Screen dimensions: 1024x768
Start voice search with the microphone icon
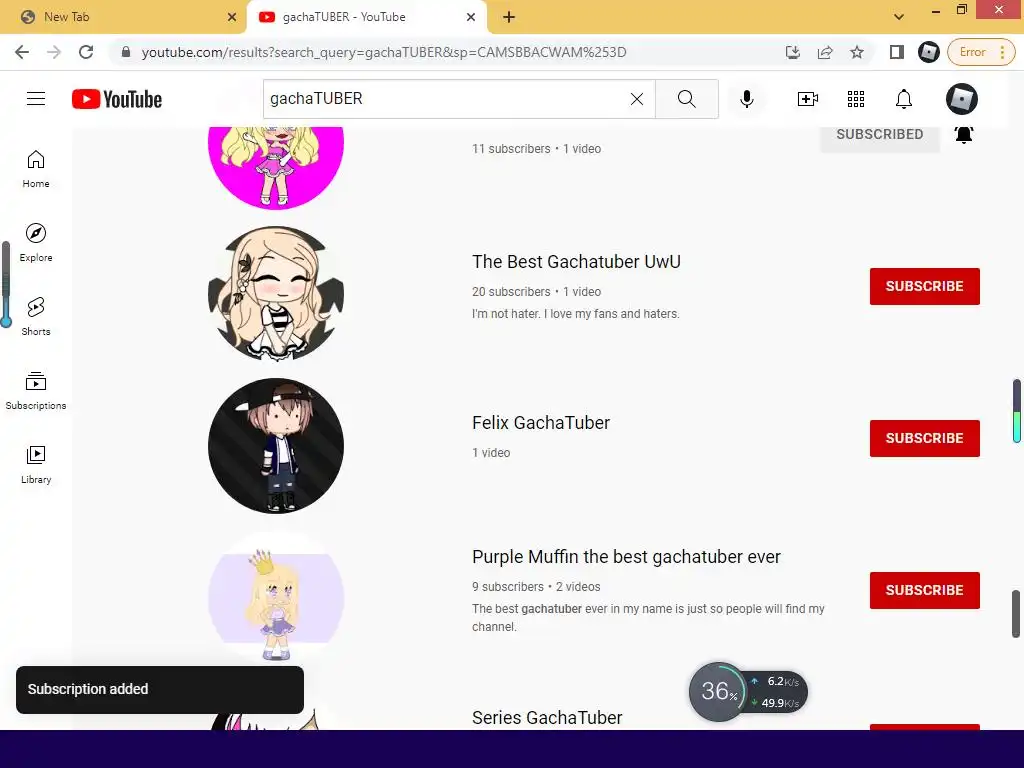[746, 99]
